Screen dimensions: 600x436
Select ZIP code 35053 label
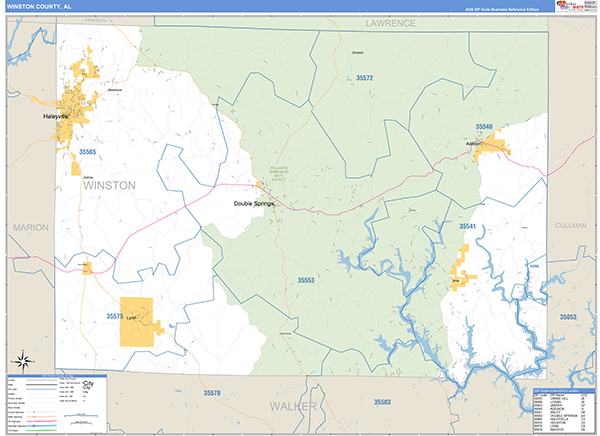(x=568, y=317)
